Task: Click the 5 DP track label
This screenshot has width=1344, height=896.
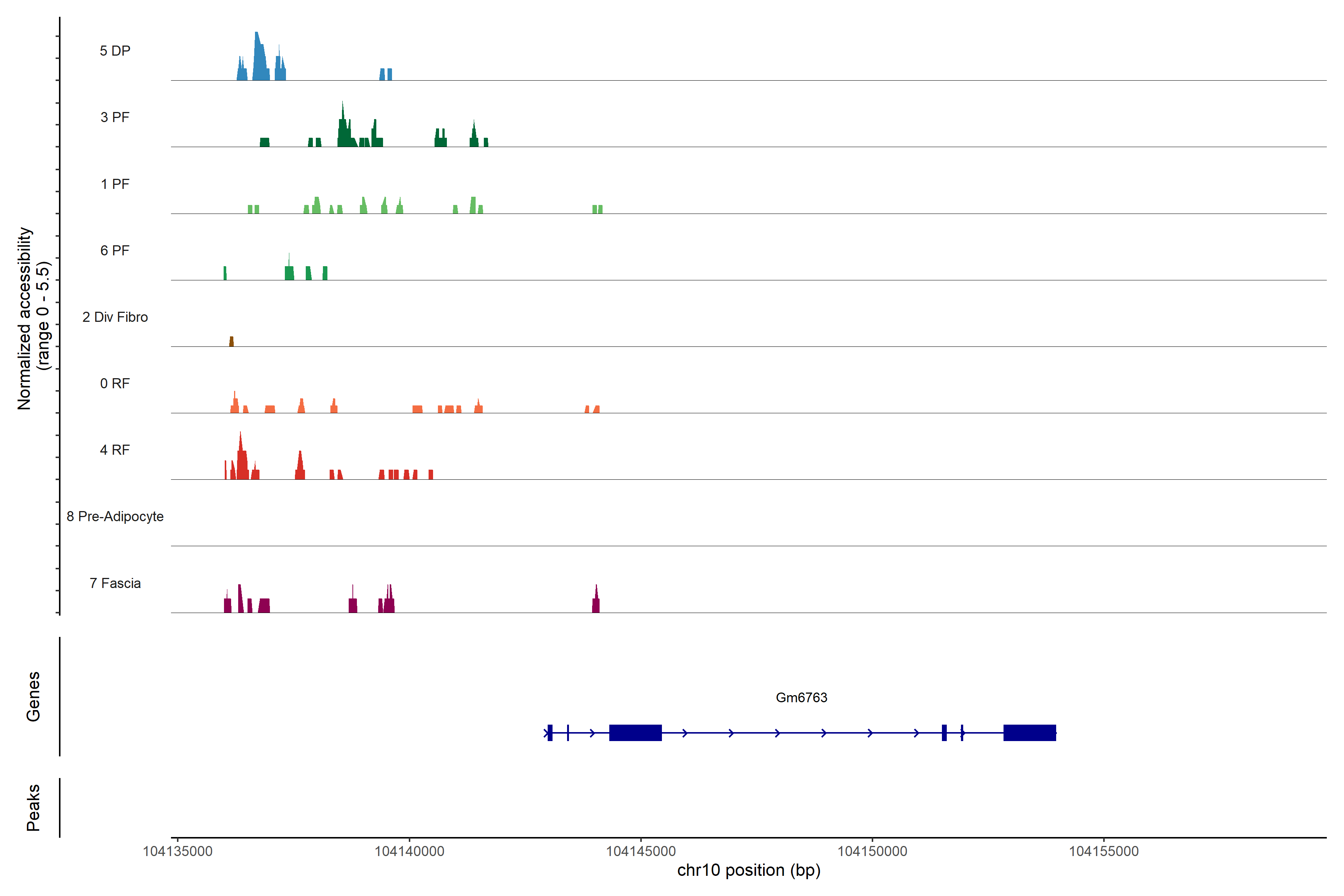Action: click(x=115, y=51)
